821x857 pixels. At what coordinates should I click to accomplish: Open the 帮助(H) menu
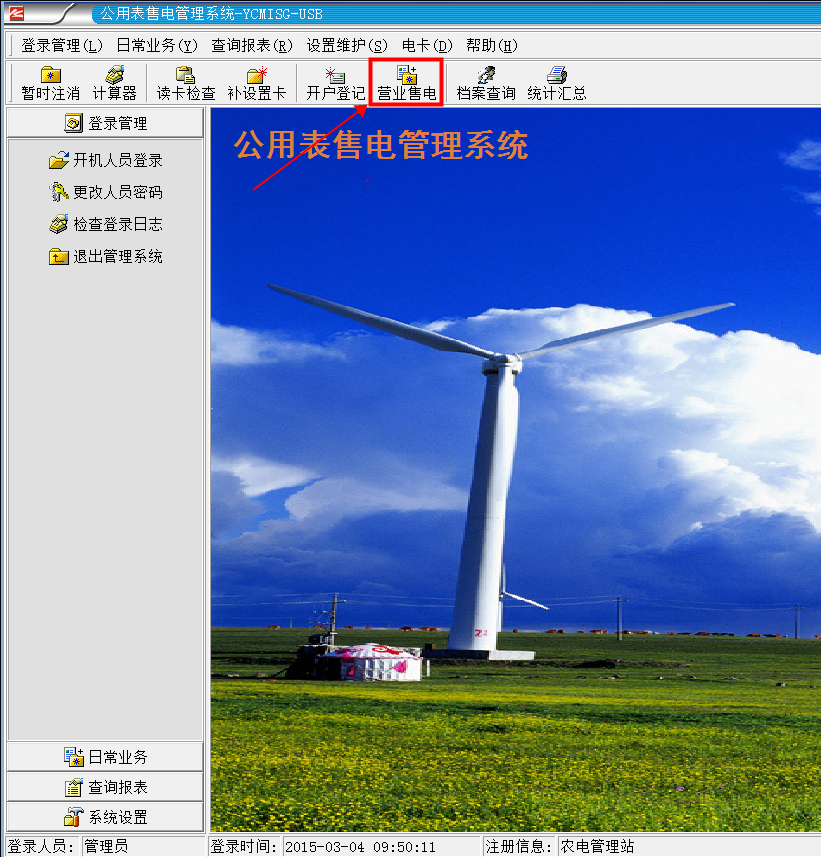(492, 46)
